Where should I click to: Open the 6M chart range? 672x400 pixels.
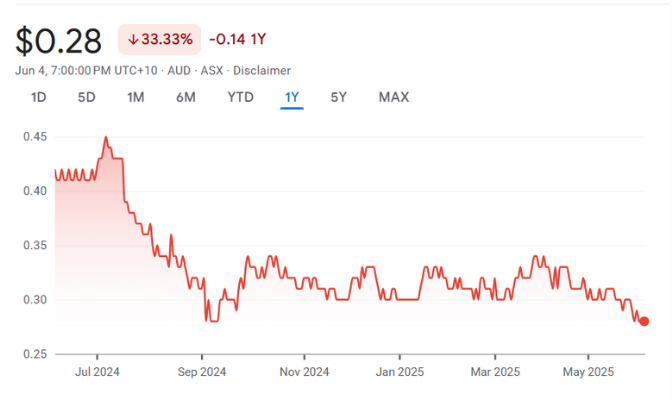(186, 97)
